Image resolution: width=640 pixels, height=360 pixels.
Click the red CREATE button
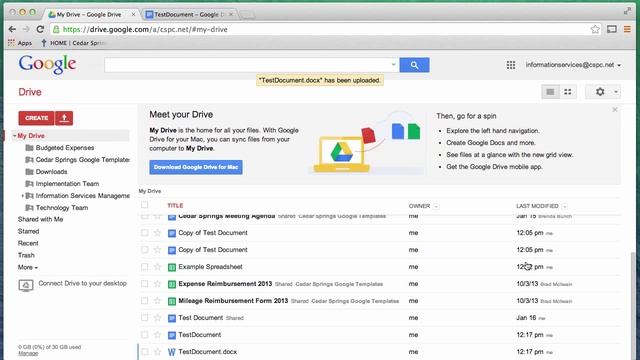pos(36,118)
